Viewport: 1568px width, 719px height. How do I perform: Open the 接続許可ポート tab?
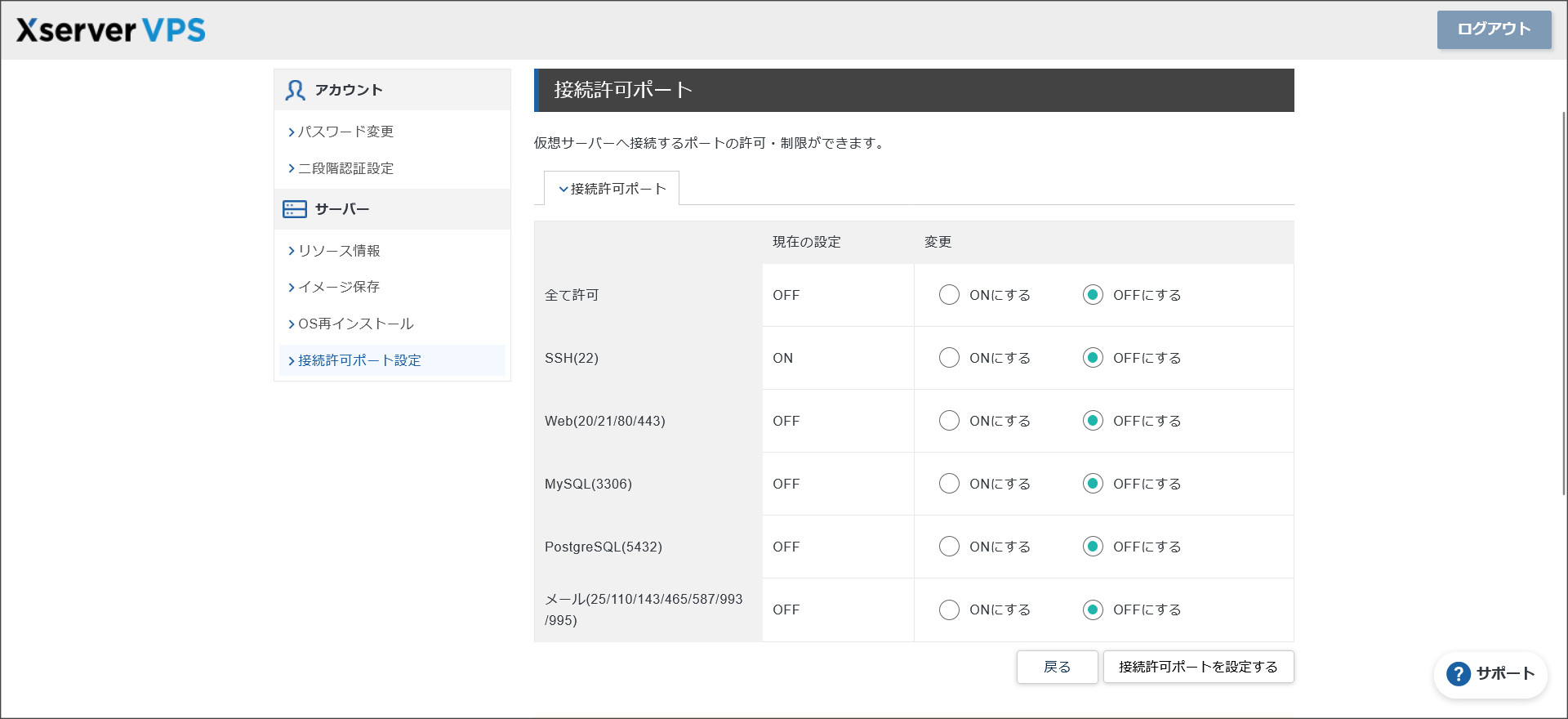point(612,189)
